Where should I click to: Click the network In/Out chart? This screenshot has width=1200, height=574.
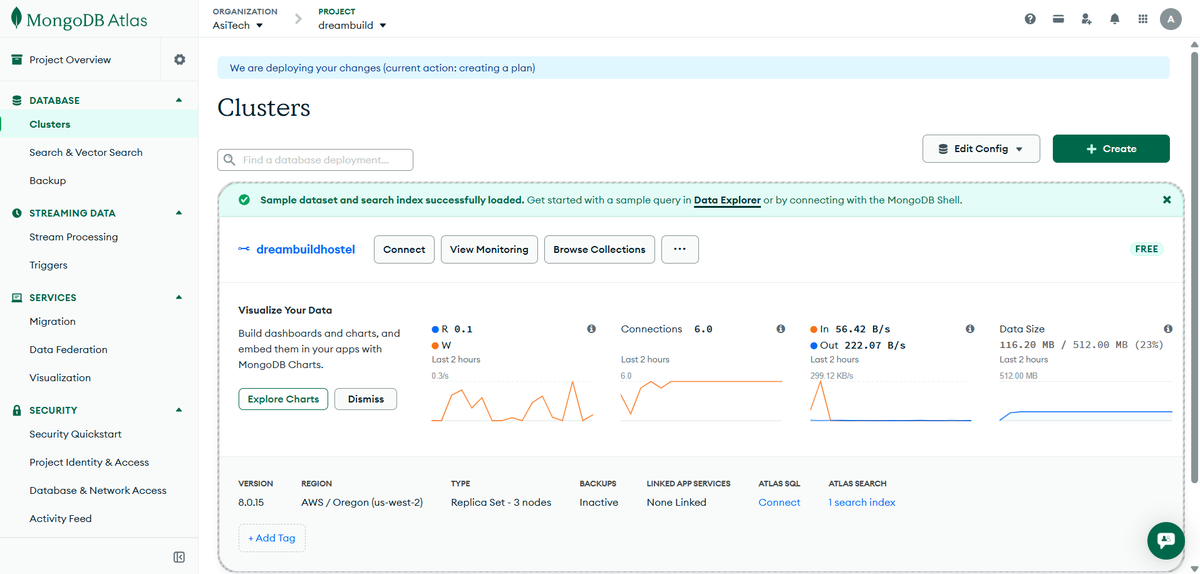(891, 400)
